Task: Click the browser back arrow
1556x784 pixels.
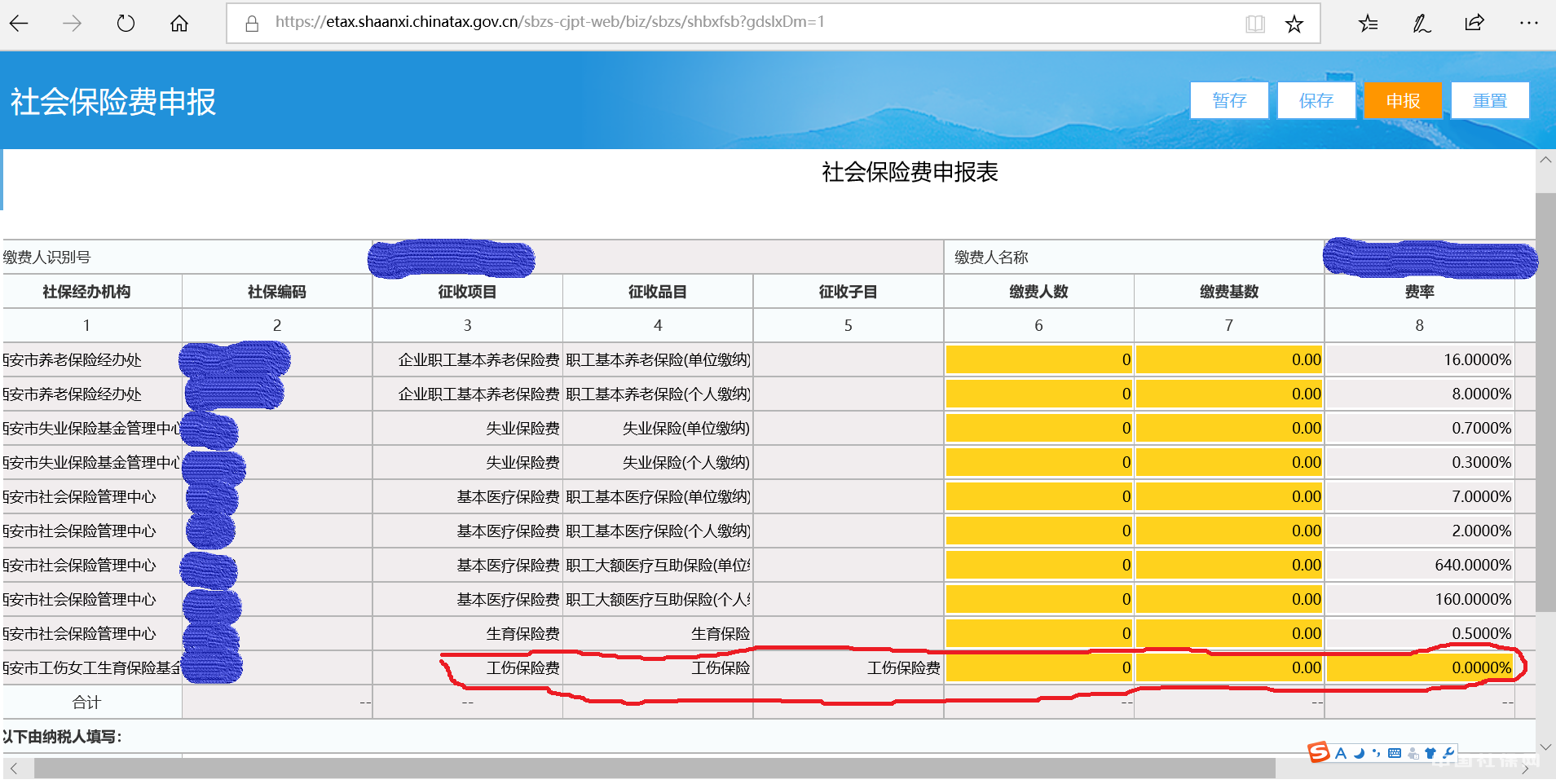Action: [20, 24]
